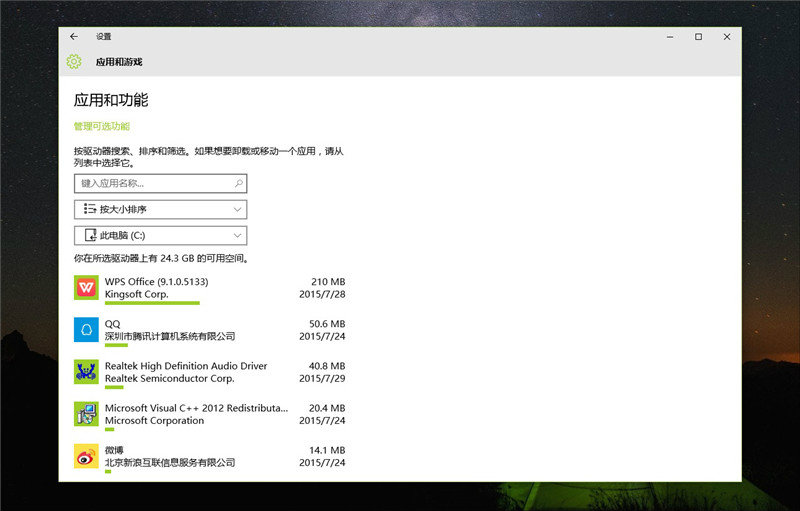Viewport: 800px width, 511px height.
Task: Click the 40.8 MB size value
Action: (x=327, y=366)
